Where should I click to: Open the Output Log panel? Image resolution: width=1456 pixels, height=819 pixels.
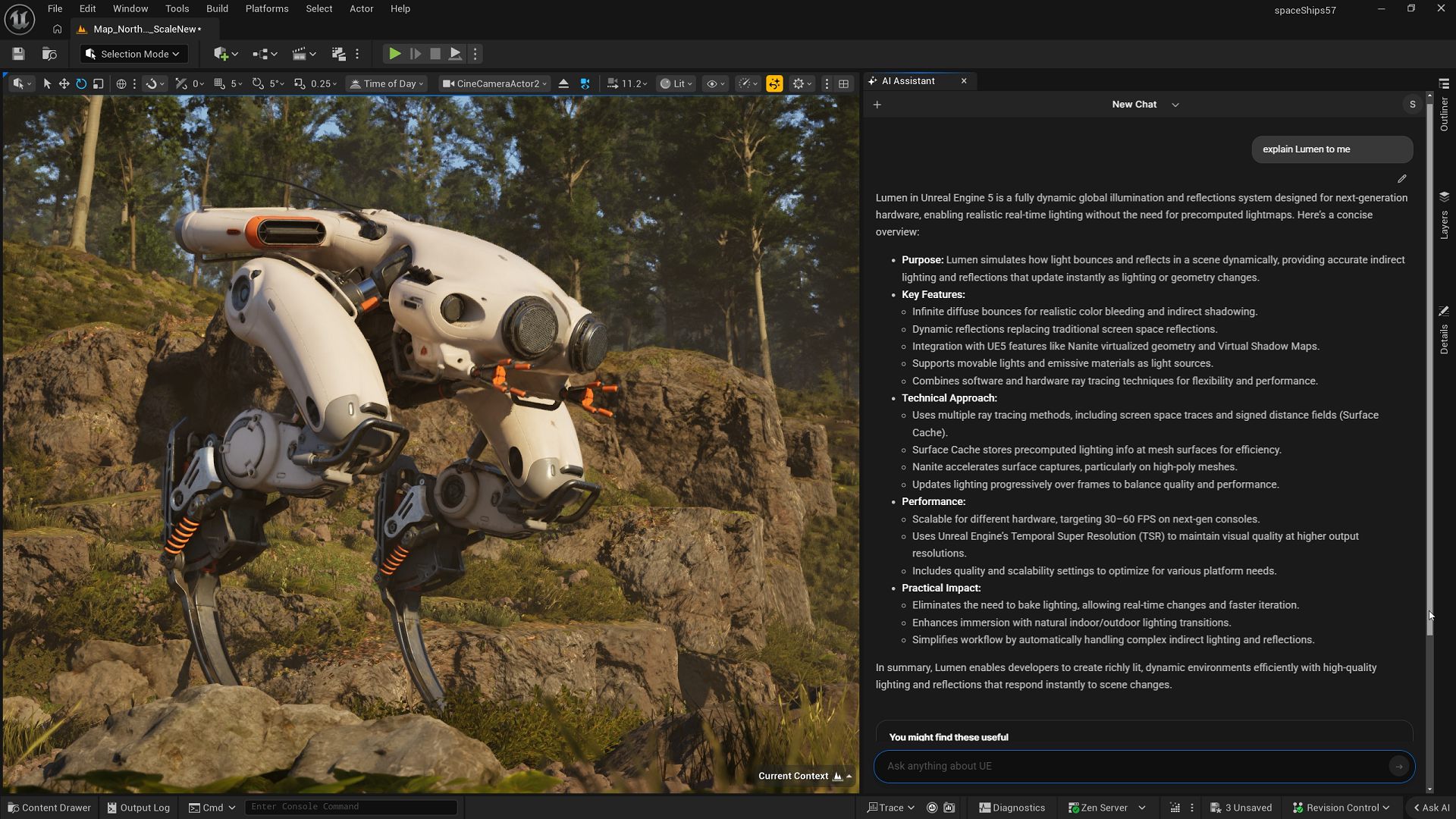point(137,807)
